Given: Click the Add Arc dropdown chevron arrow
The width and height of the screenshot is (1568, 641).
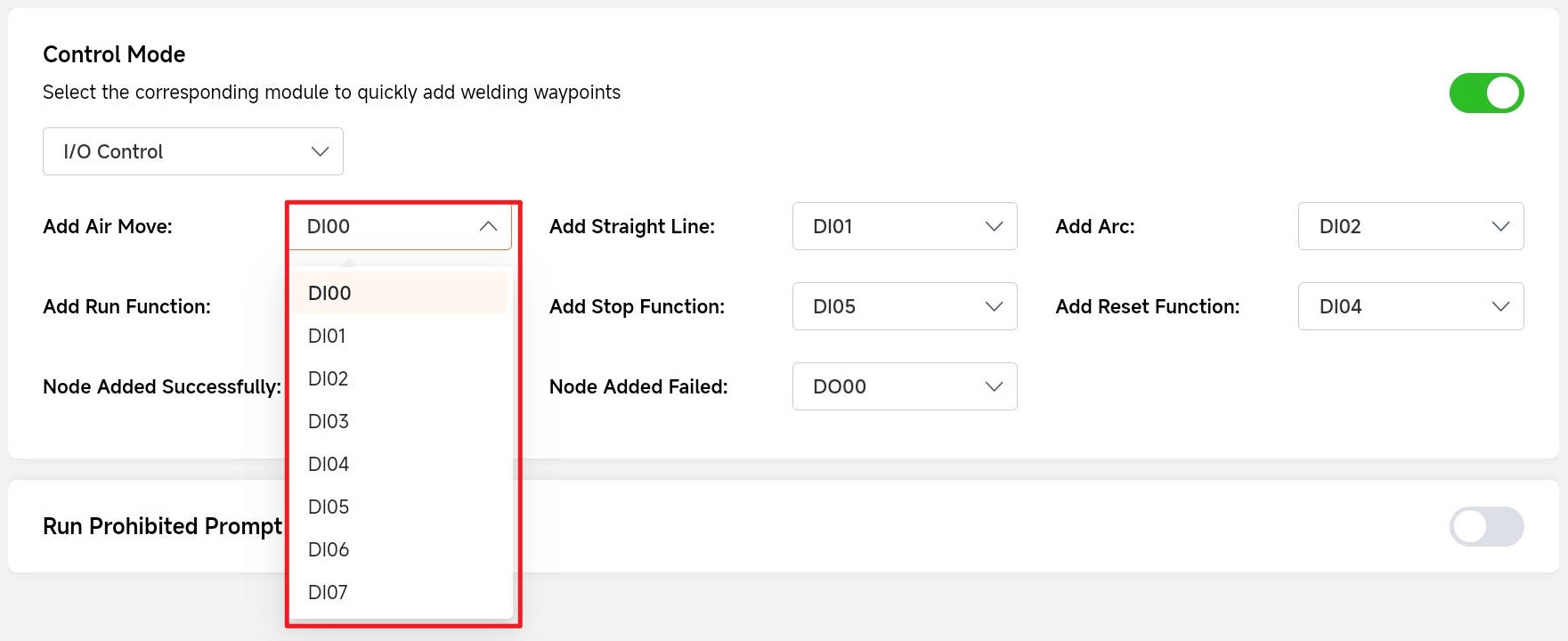Looking at the screenshot, I should click(1500, 226).
